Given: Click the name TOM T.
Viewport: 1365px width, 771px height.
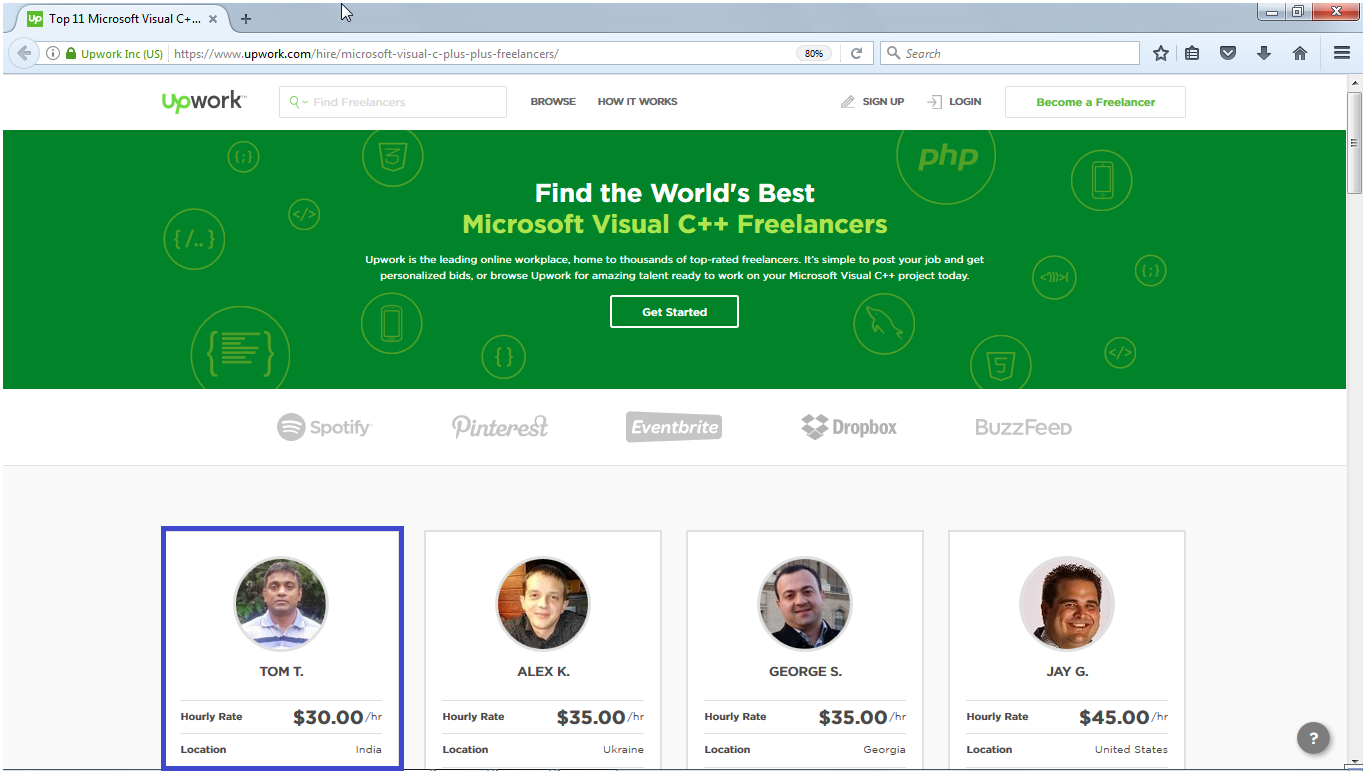Looking at the screenshot, I should (x=281, y=672).
